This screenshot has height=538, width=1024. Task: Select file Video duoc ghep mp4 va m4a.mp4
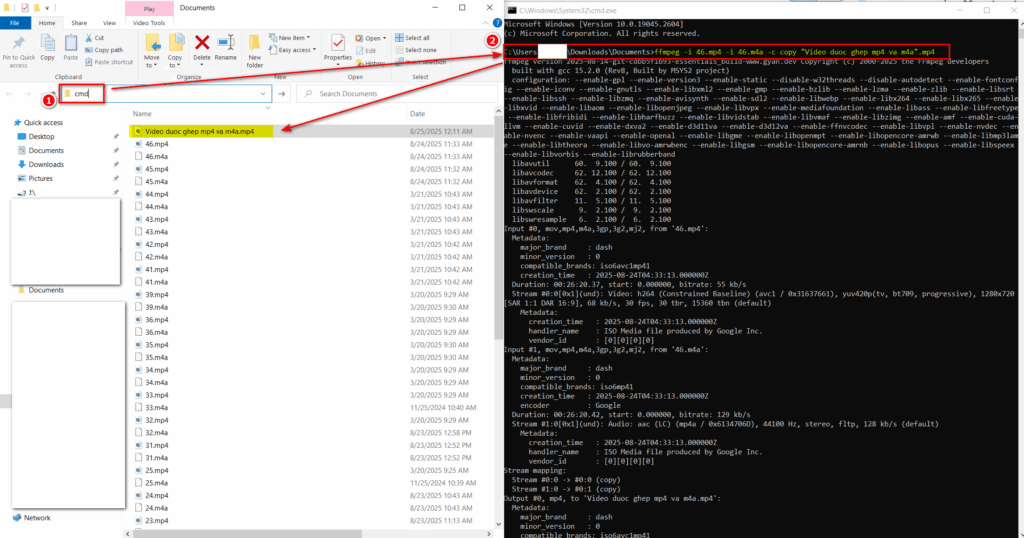click(x=199, y=131)
